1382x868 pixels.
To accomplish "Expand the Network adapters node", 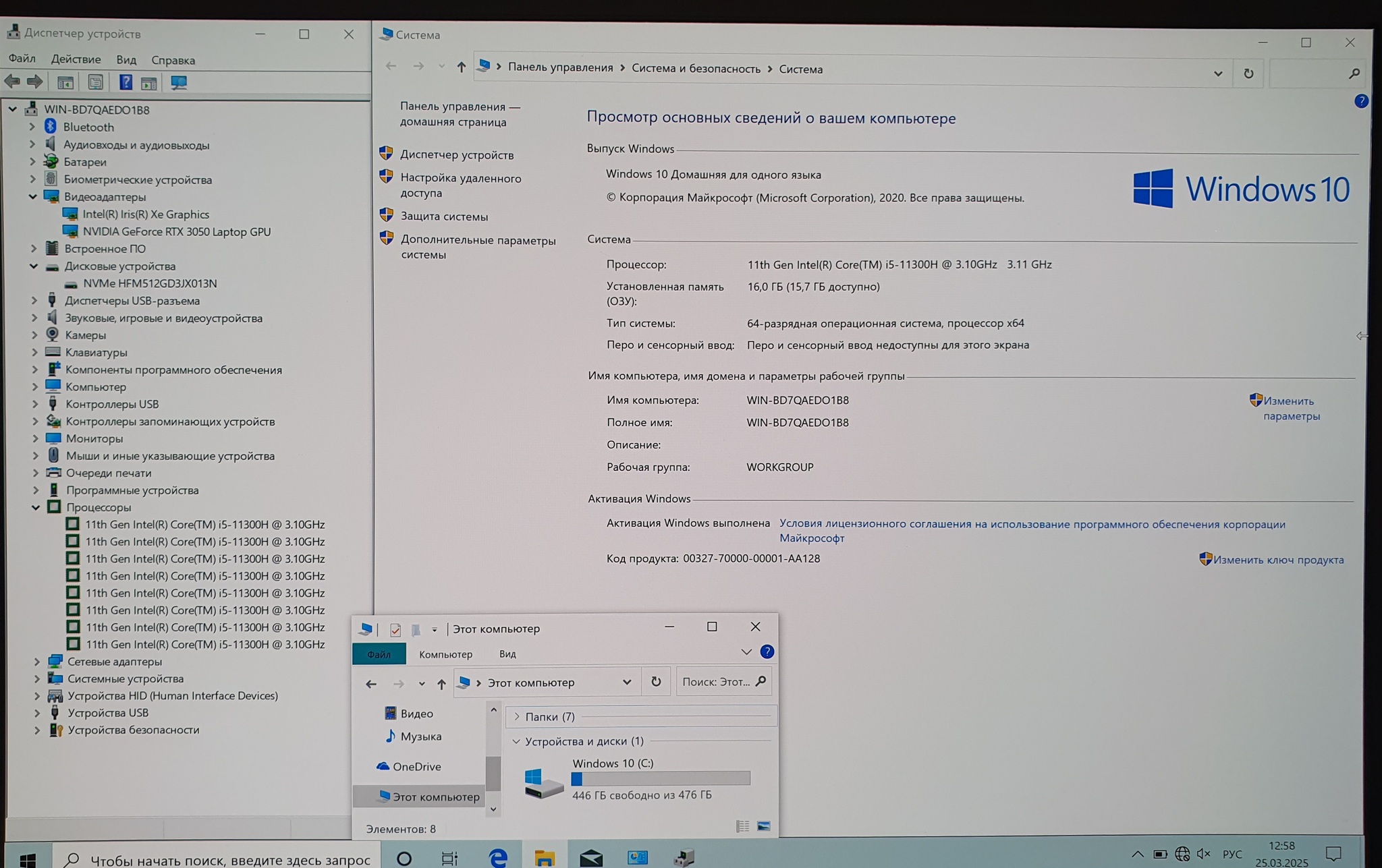I will pyautogui.click(x=37, y=662).
